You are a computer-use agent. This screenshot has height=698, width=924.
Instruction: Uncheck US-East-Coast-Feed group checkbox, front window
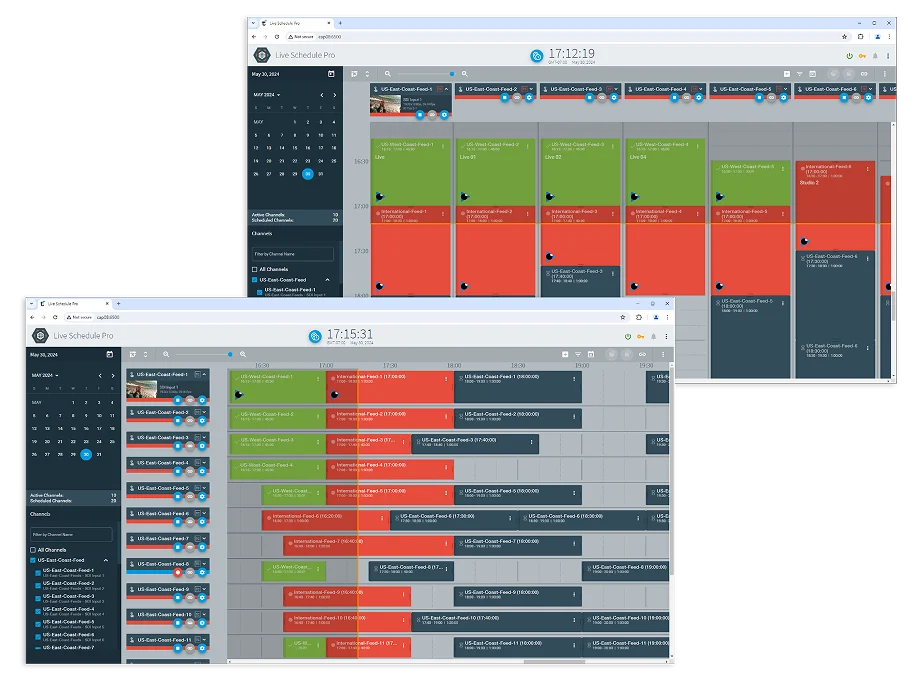(x=33, y=560)
